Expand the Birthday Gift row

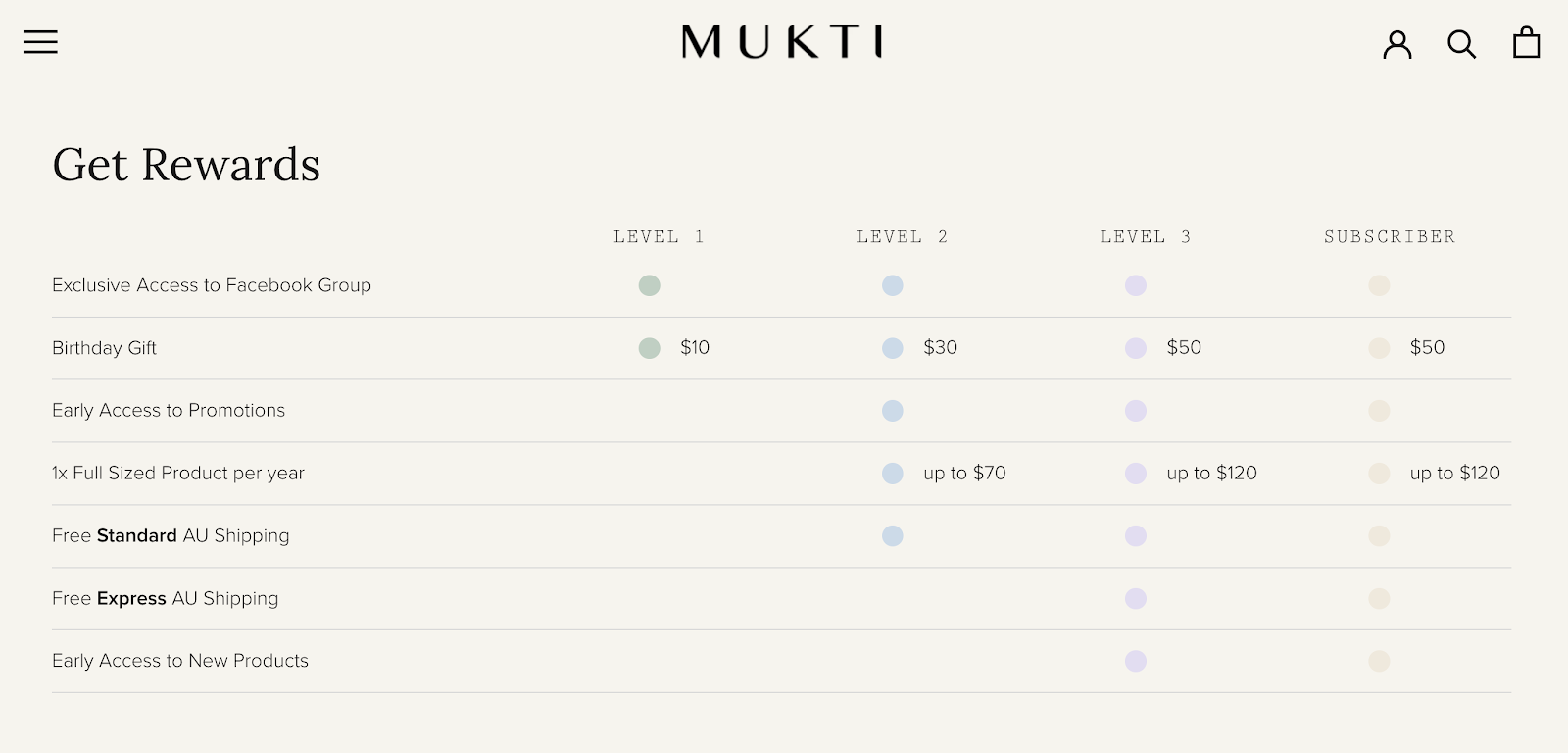pos(104,348)
